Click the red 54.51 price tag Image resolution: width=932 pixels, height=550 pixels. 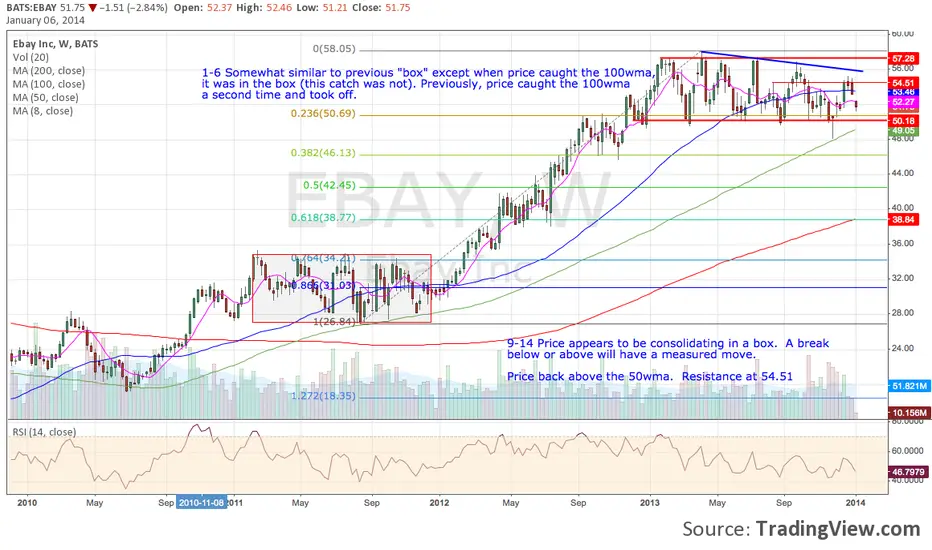[x=903, y=83]
